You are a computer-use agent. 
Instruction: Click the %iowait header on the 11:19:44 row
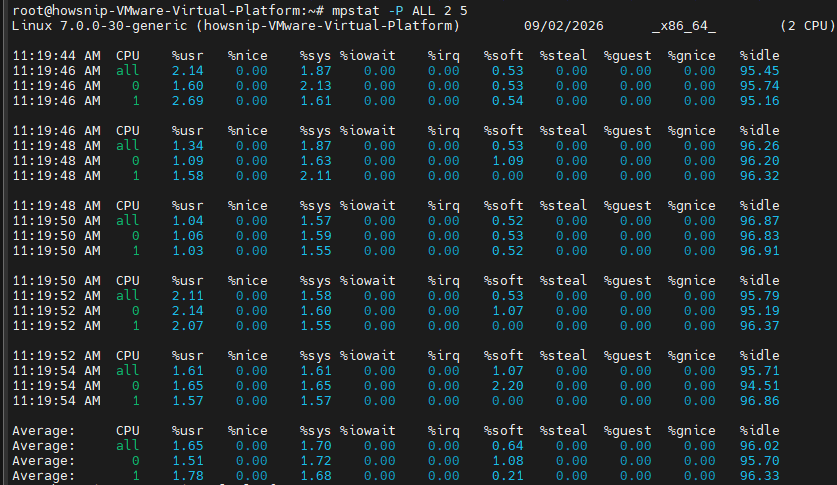click(368, 55)
